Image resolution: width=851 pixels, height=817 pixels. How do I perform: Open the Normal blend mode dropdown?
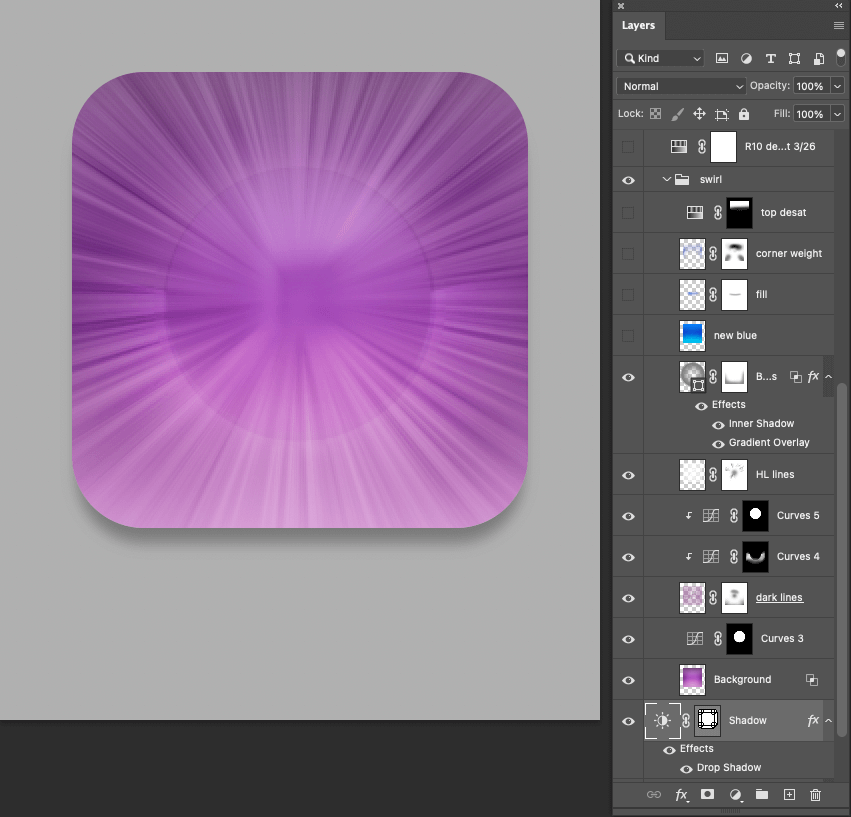pyautogui.click(x=682, y=87)
